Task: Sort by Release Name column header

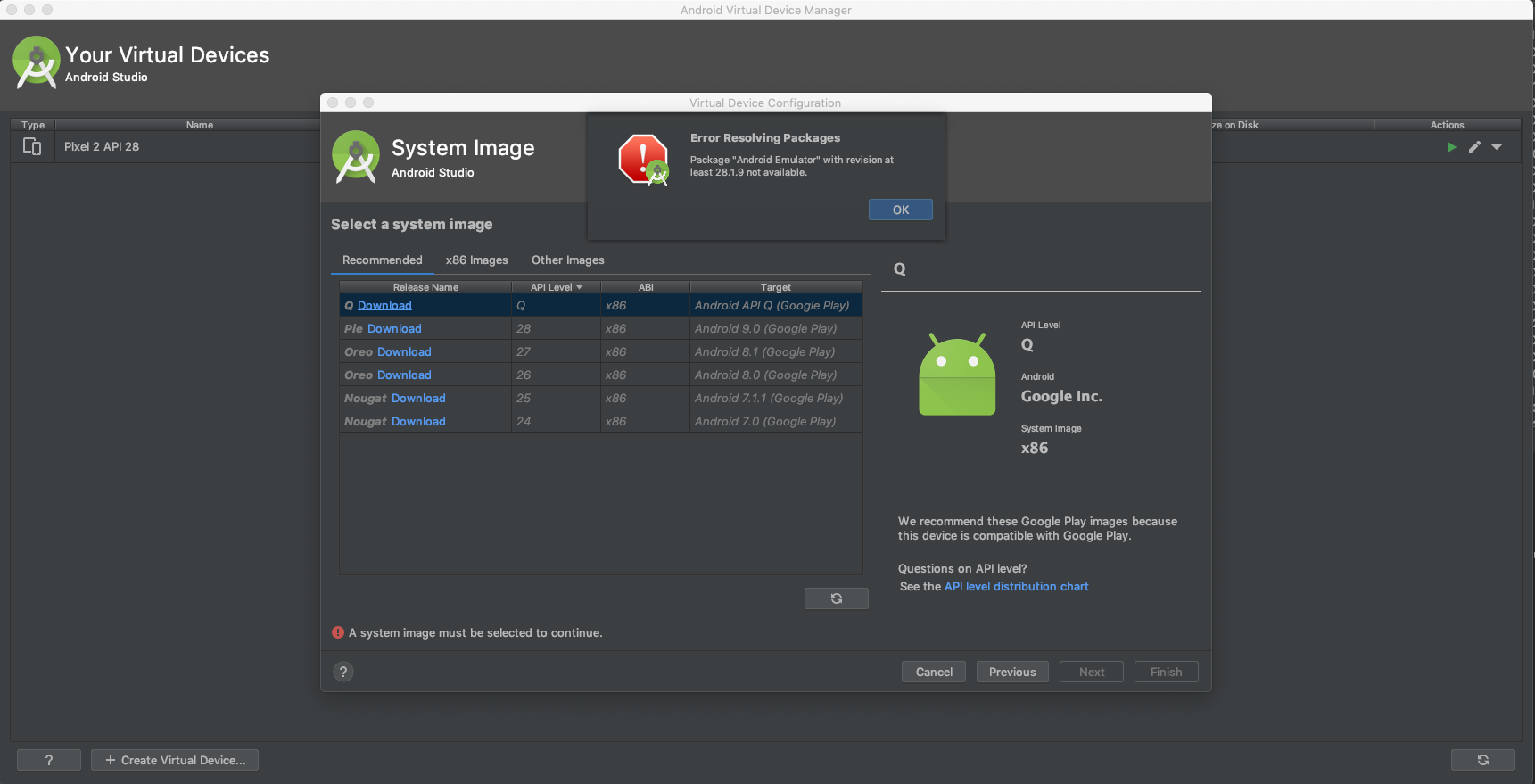Action: 425,287
